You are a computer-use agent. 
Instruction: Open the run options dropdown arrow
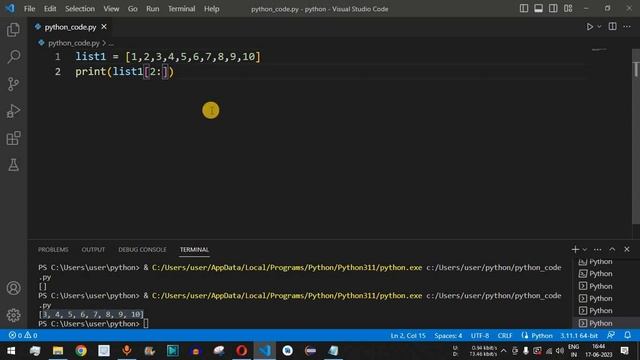click(599, 27)
